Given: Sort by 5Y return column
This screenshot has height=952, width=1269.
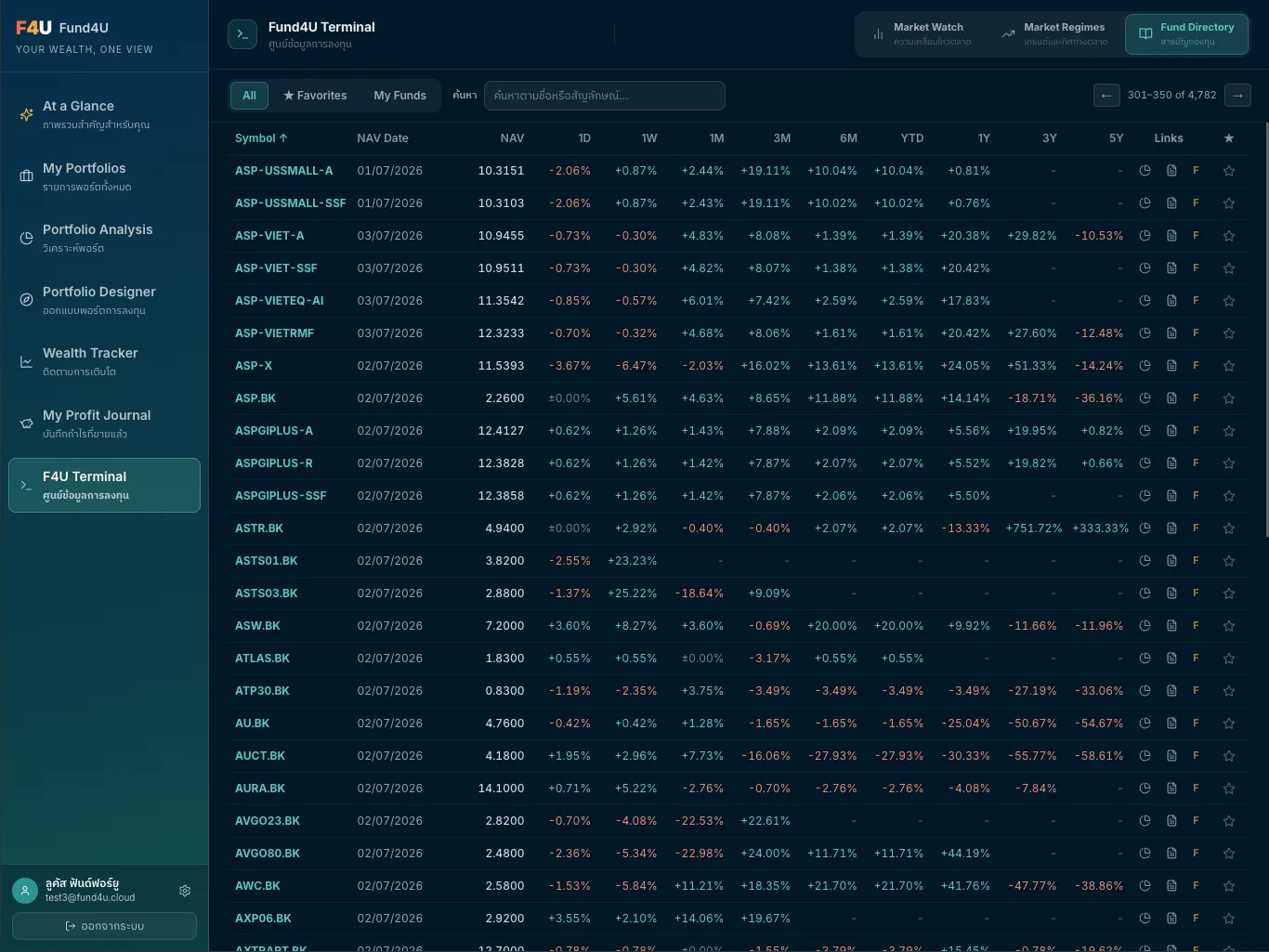Looking at the screenshot, I should point(1117,138).
